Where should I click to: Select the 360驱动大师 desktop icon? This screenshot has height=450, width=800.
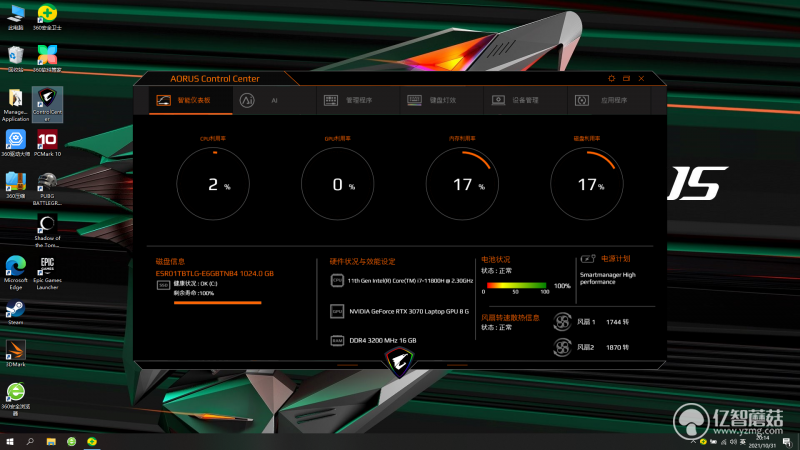16,143
